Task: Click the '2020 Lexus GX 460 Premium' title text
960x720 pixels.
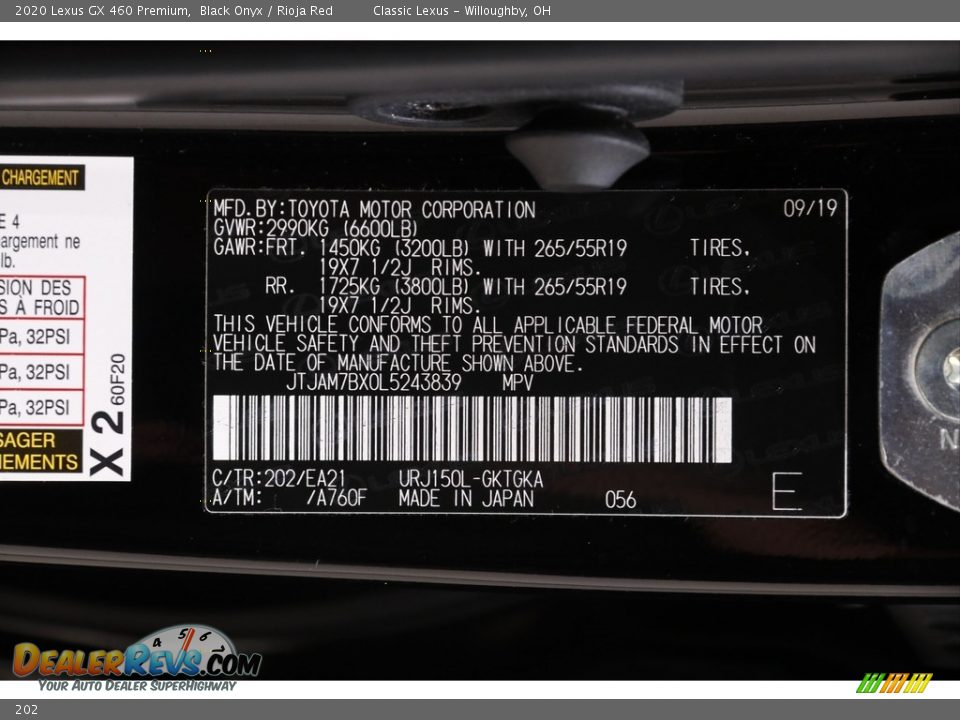Action: click(x=102, y=10)
